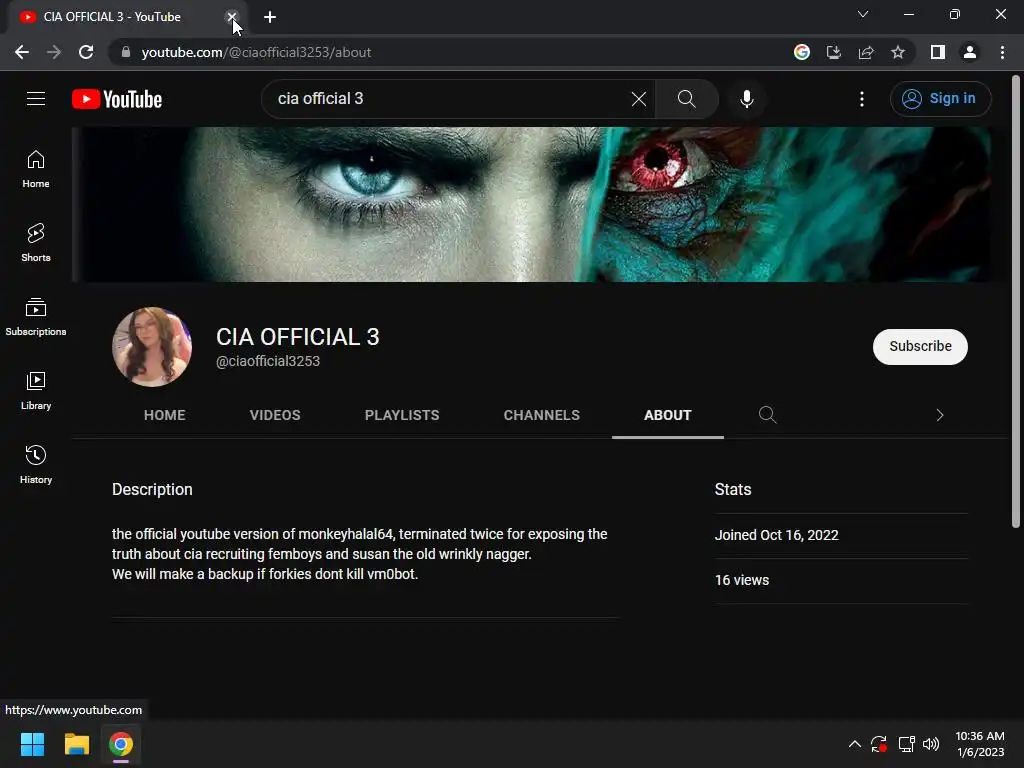Open Shorts in the sidebar

click(x=36, y=243)
